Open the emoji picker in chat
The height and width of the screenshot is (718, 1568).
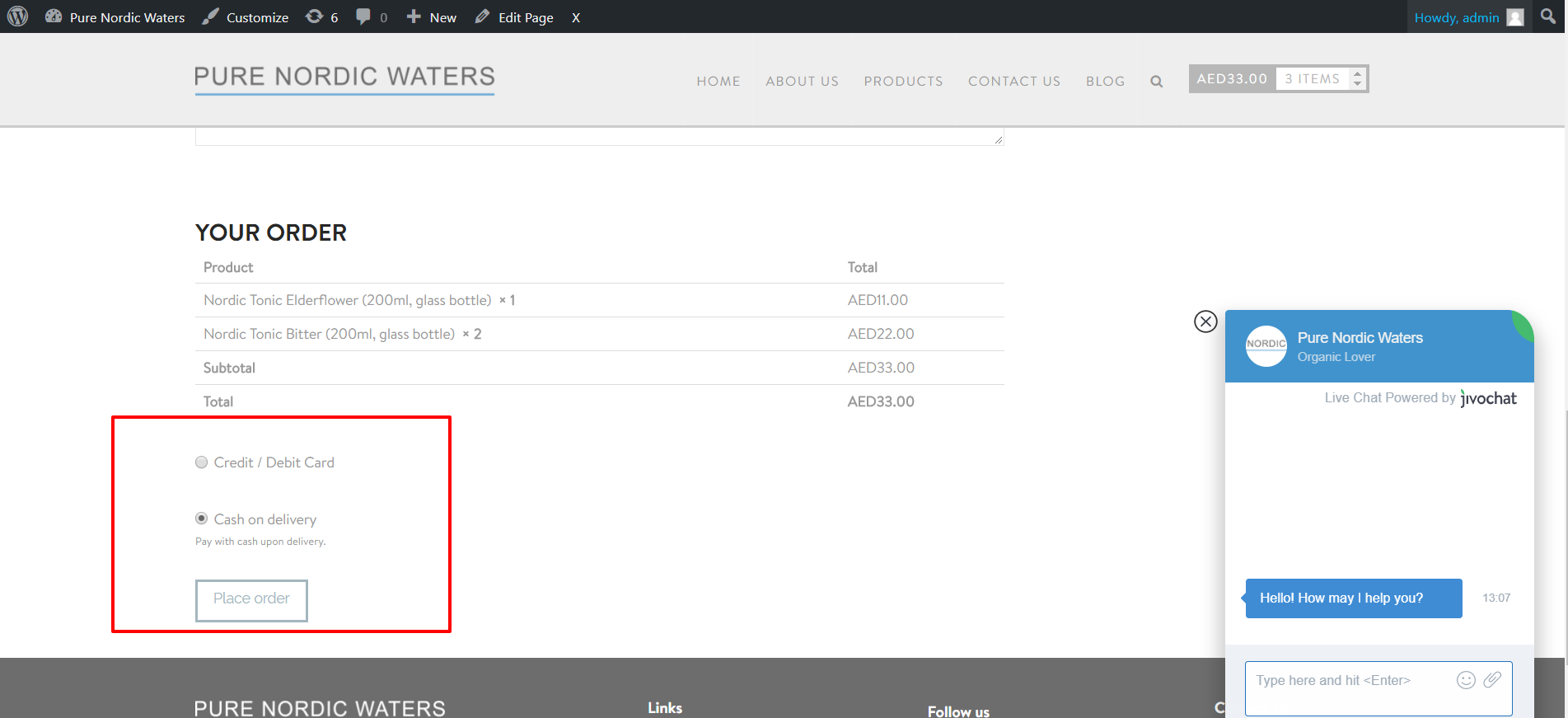[1466, 680]
